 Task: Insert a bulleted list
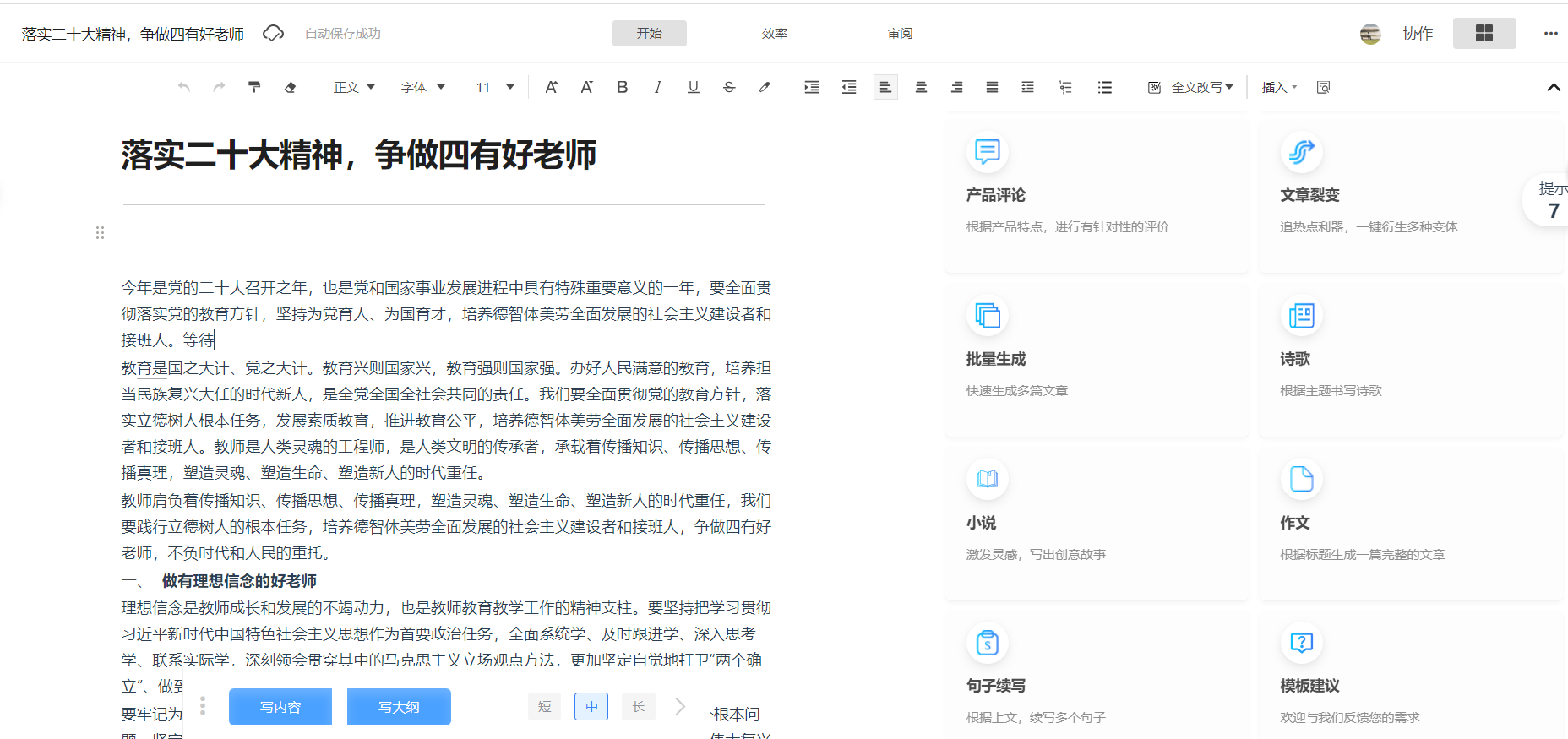coord(1104,87)
